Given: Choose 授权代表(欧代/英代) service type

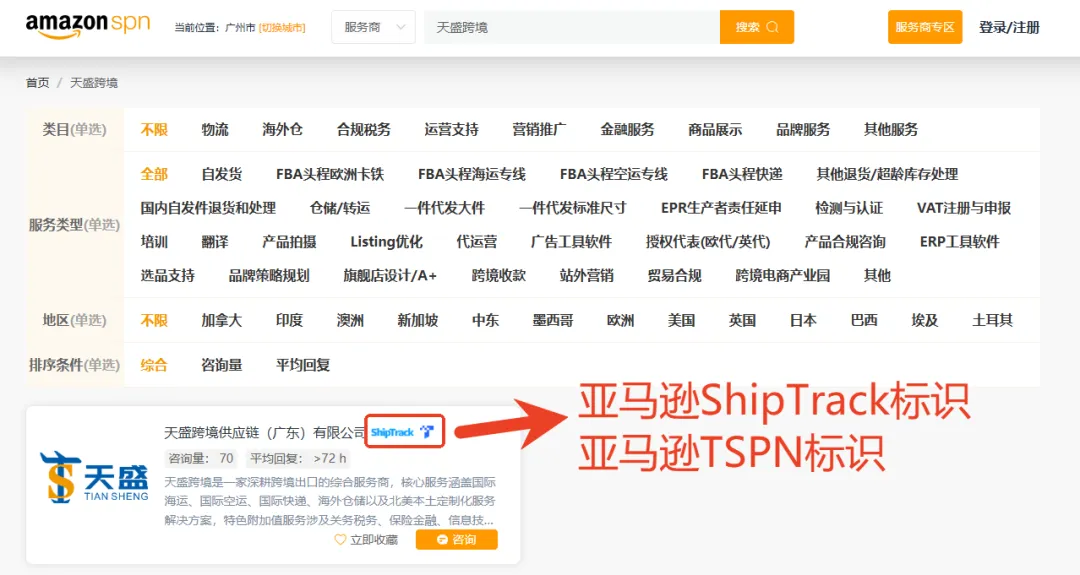Looking at the screenshot, I should (x=708, y=242).
